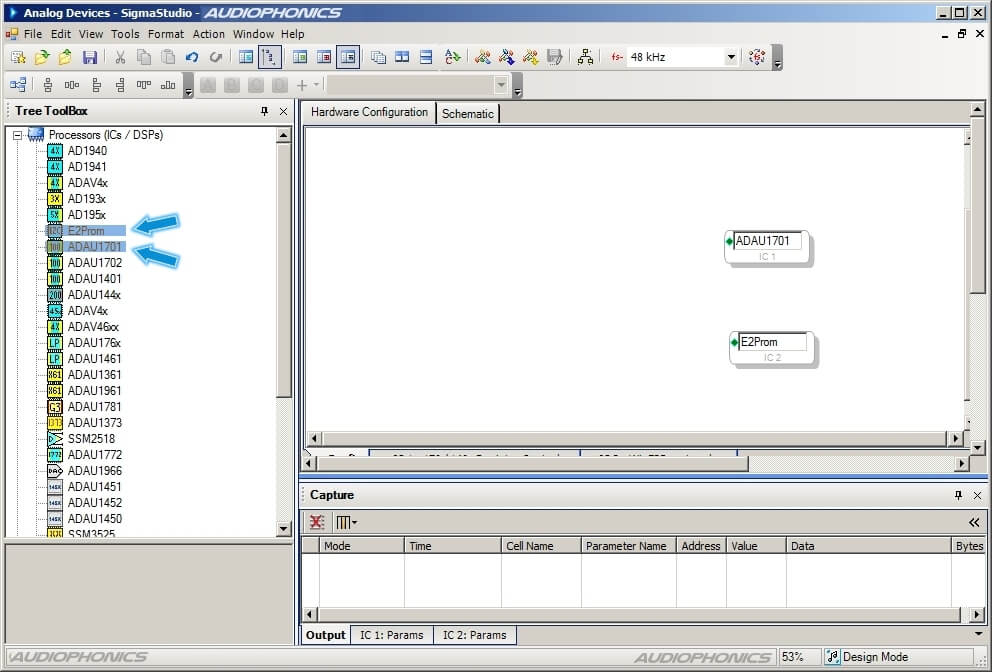This screenshot has height=672, width=992.
Task: Switch to the Output tab
Action: click(x=326, y=635)
